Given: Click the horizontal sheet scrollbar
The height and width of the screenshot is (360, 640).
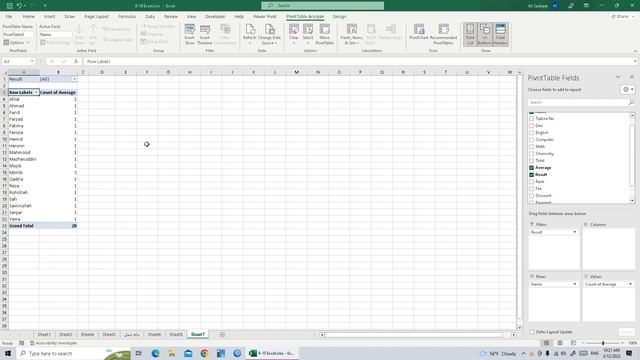Looking at the screenshot, I should pos(414,335).
